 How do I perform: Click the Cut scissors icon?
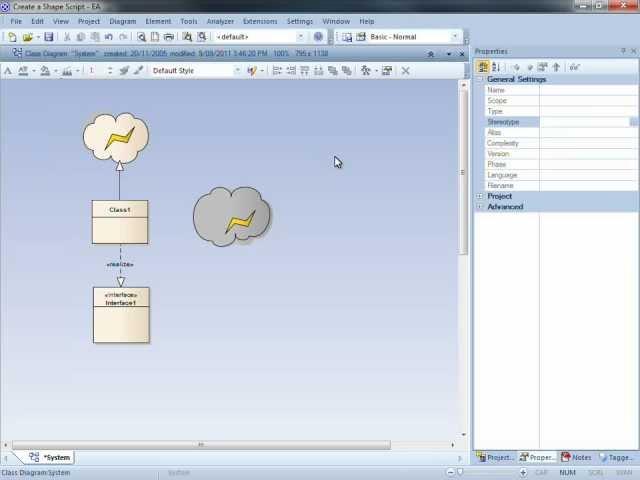[x=67, y=37]
